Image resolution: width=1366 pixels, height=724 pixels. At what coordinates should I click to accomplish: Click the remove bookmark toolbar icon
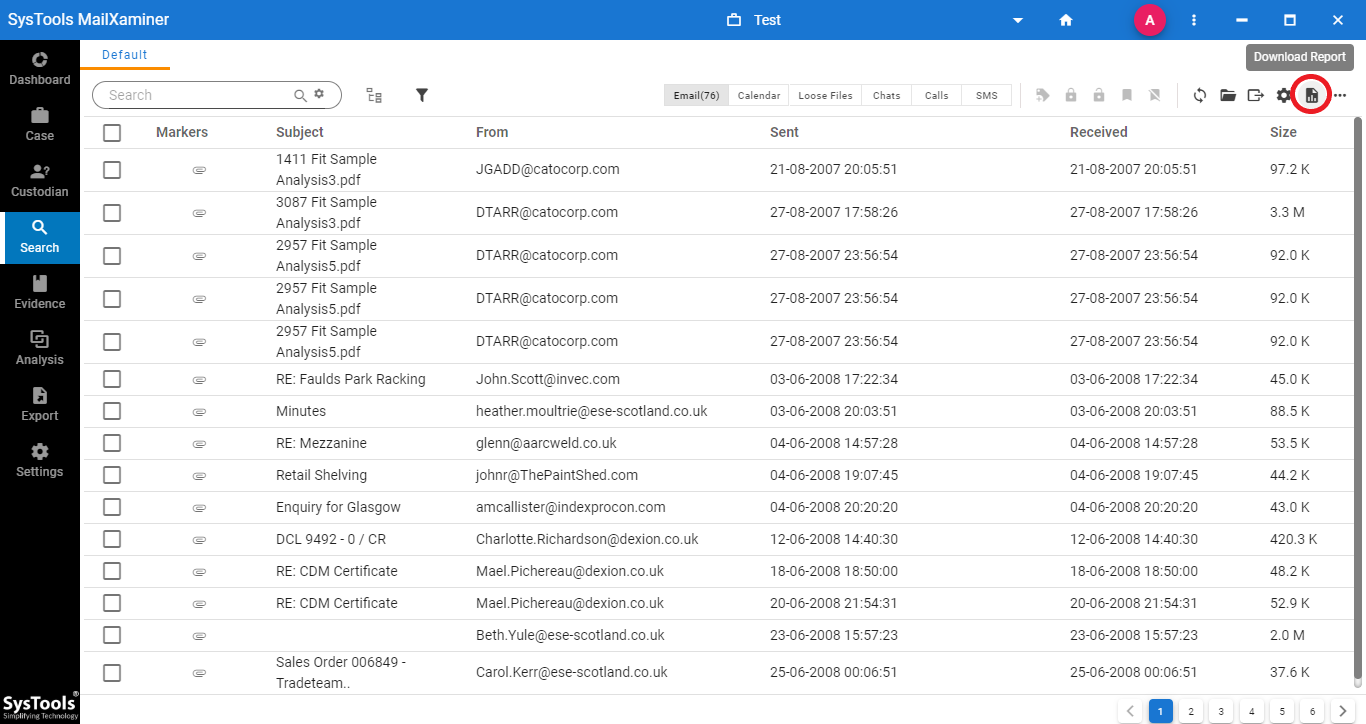[x=1155, y=95]
